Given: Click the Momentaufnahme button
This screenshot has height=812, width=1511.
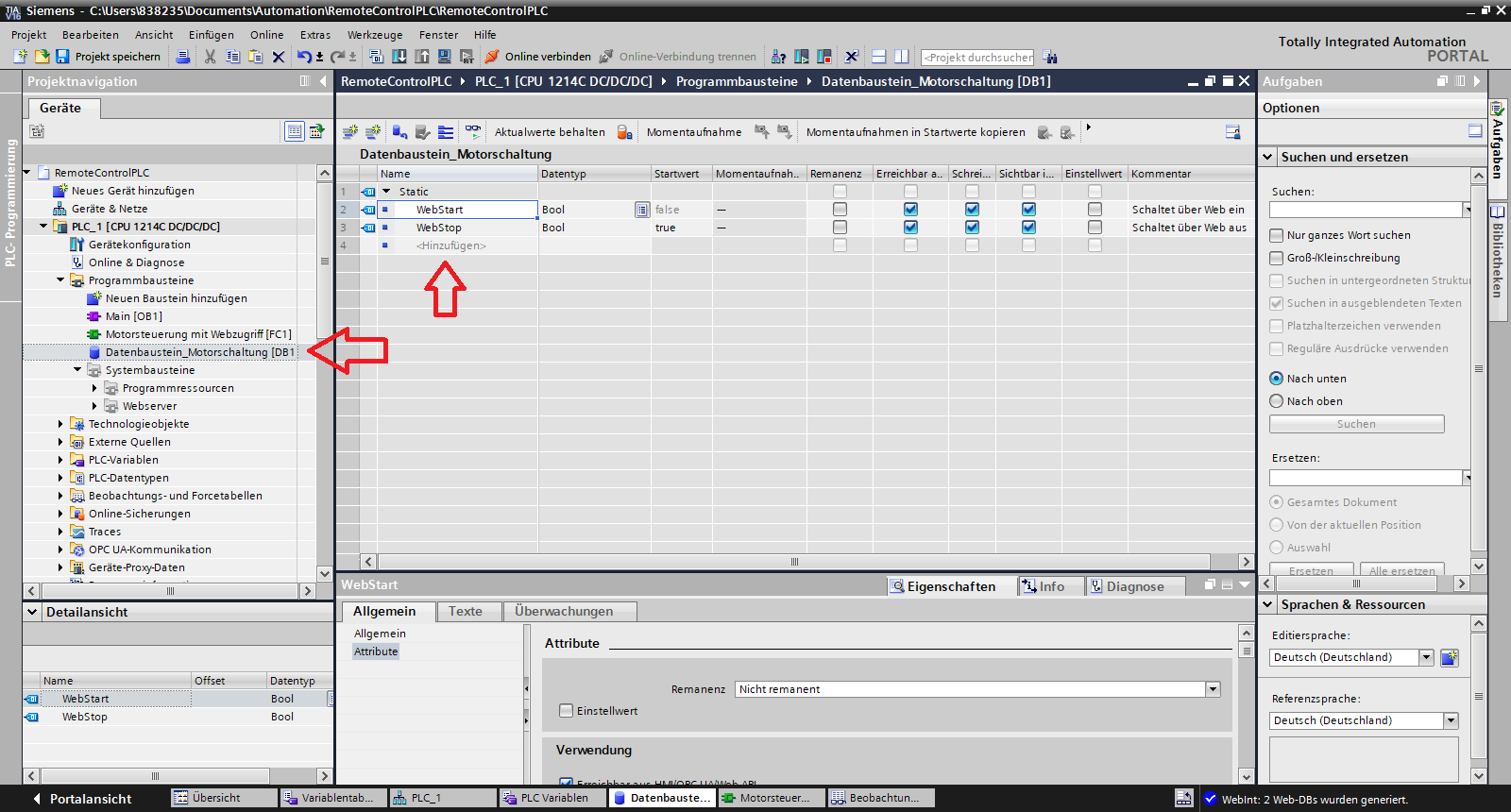Looking at the screenshot, I should pyautogui.click(x=694, y=132).
